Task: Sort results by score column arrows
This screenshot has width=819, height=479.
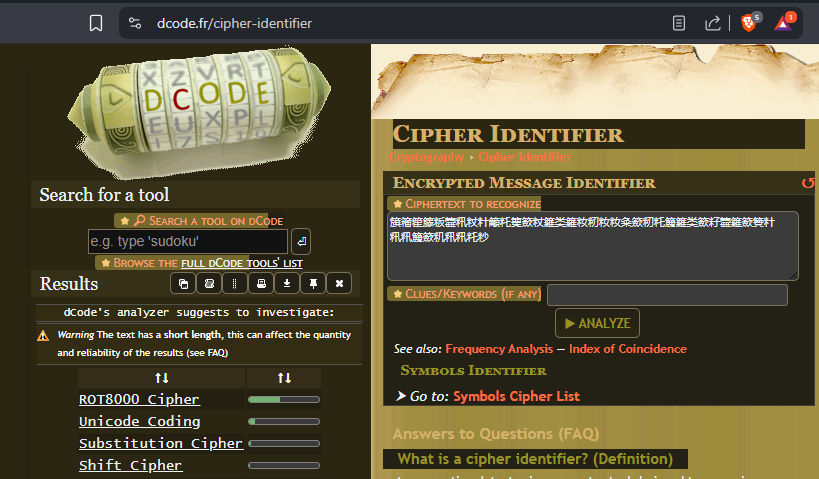Action: pyautogui.click(x=284, y=378)
